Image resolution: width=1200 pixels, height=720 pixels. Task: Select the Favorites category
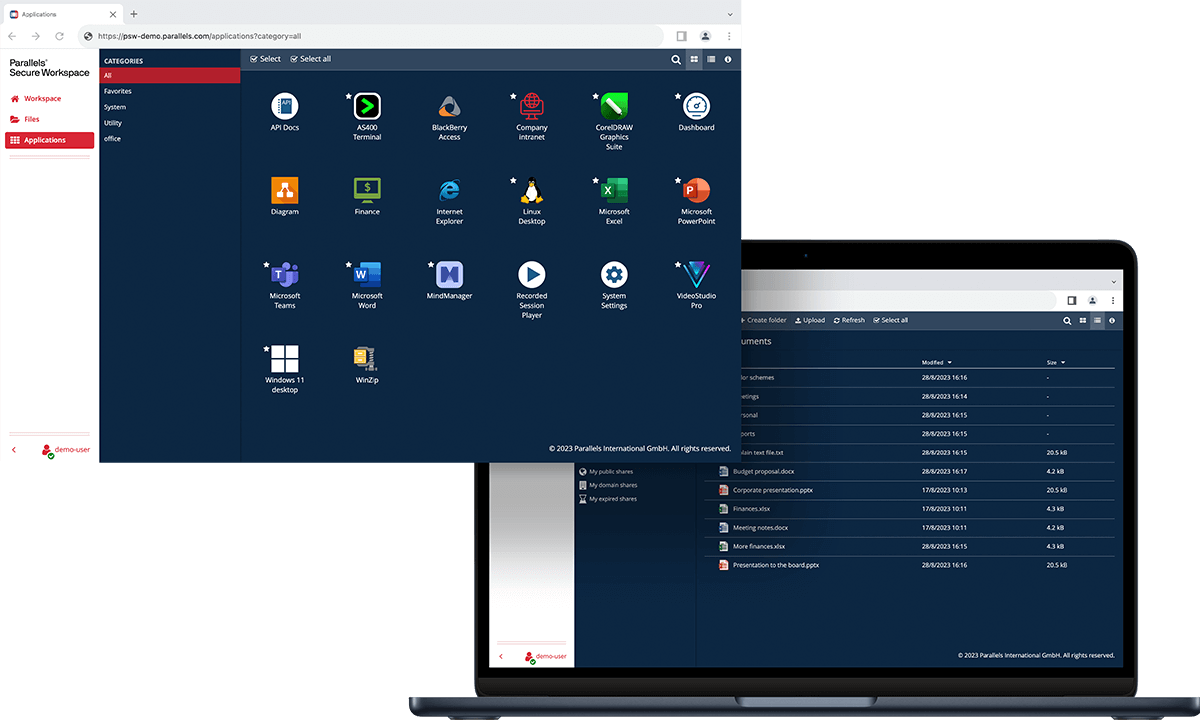[x=118, y=91]
